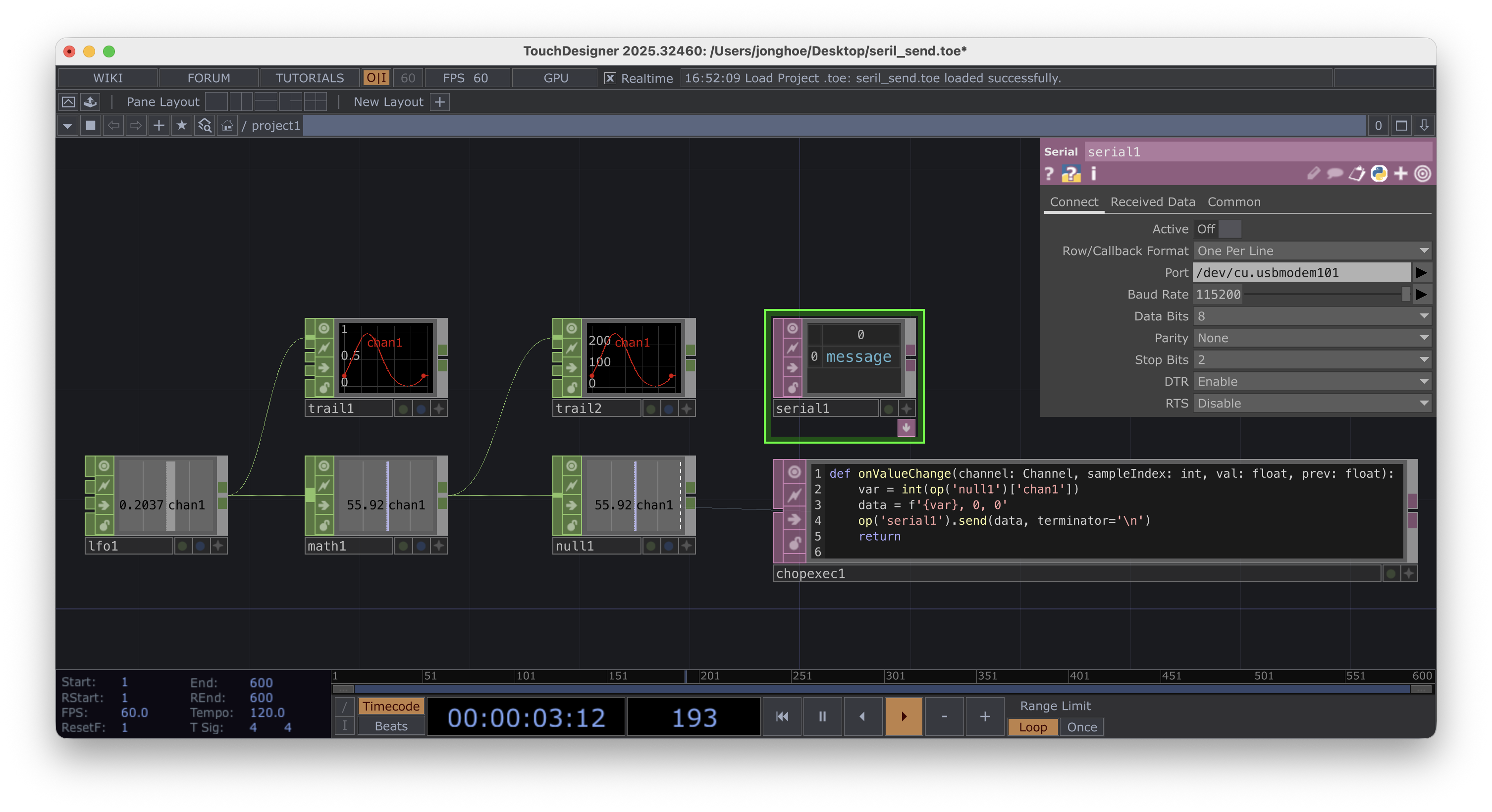Go back with the left arrow icon

click(113, 125)
